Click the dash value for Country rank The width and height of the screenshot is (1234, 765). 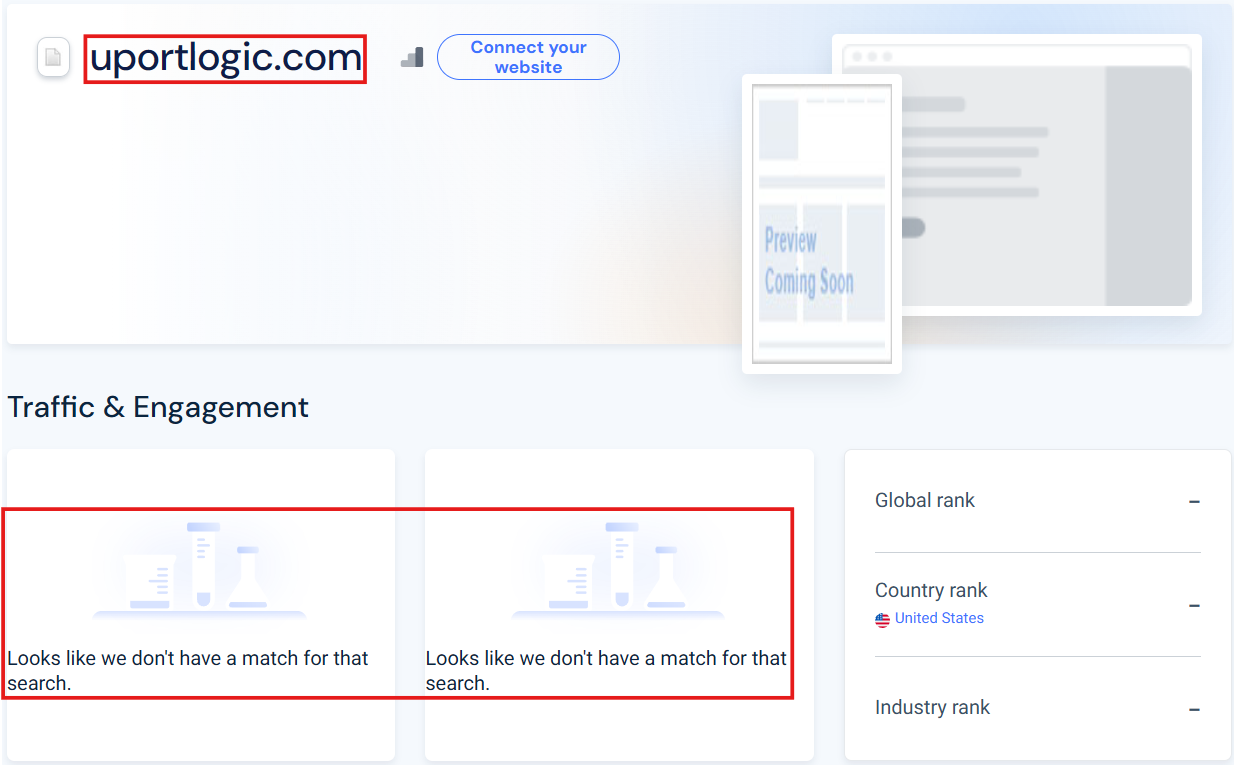coord(1194,606)
